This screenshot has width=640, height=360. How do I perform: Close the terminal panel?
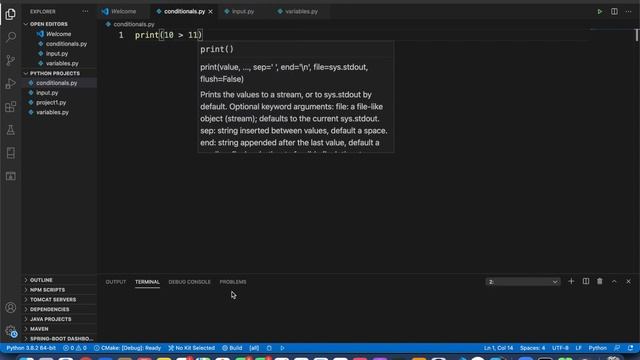(x=628, y=281)
